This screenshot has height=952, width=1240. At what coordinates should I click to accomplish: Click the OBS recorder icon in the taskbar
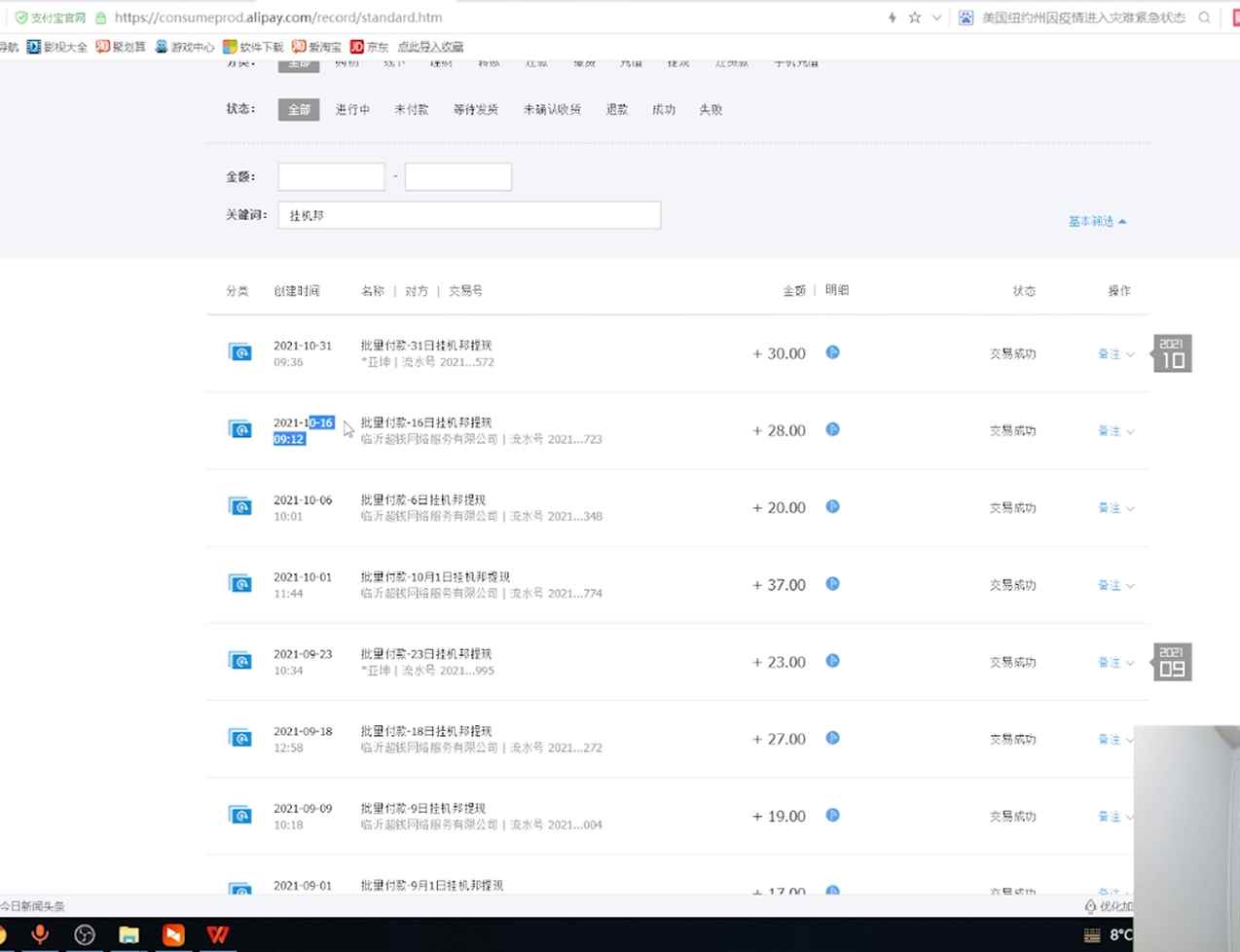[85, 934]
